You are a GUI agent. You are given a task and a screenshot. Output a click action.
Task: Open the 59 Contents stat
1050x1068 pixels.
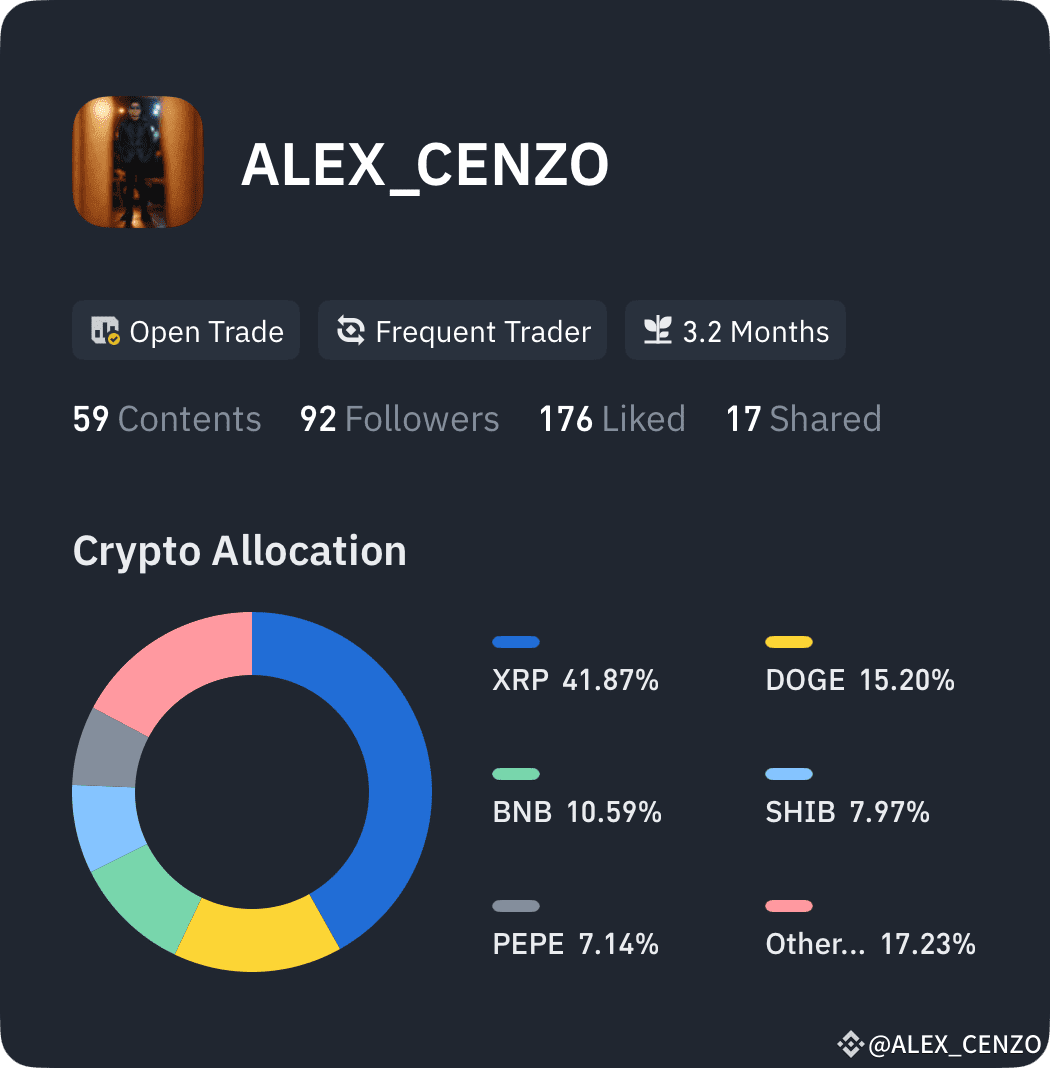click(x=167, y=419)
